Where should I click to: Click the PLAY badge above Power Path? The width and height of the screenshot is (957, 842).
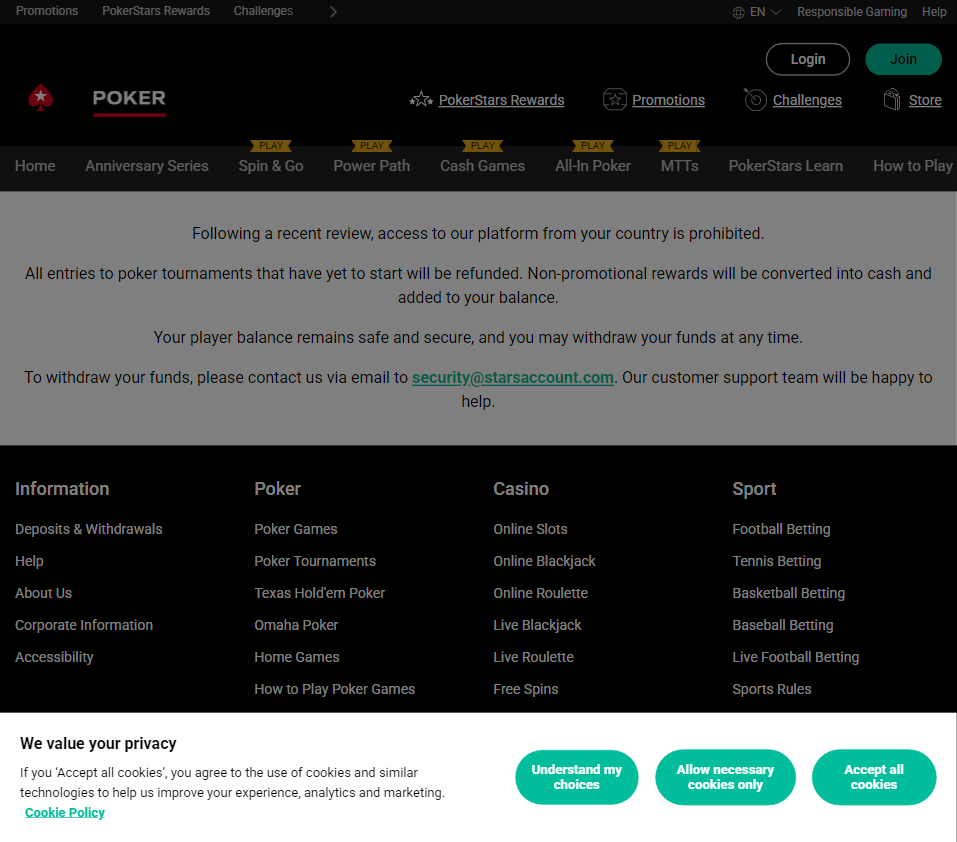click(x=372, y=145)
